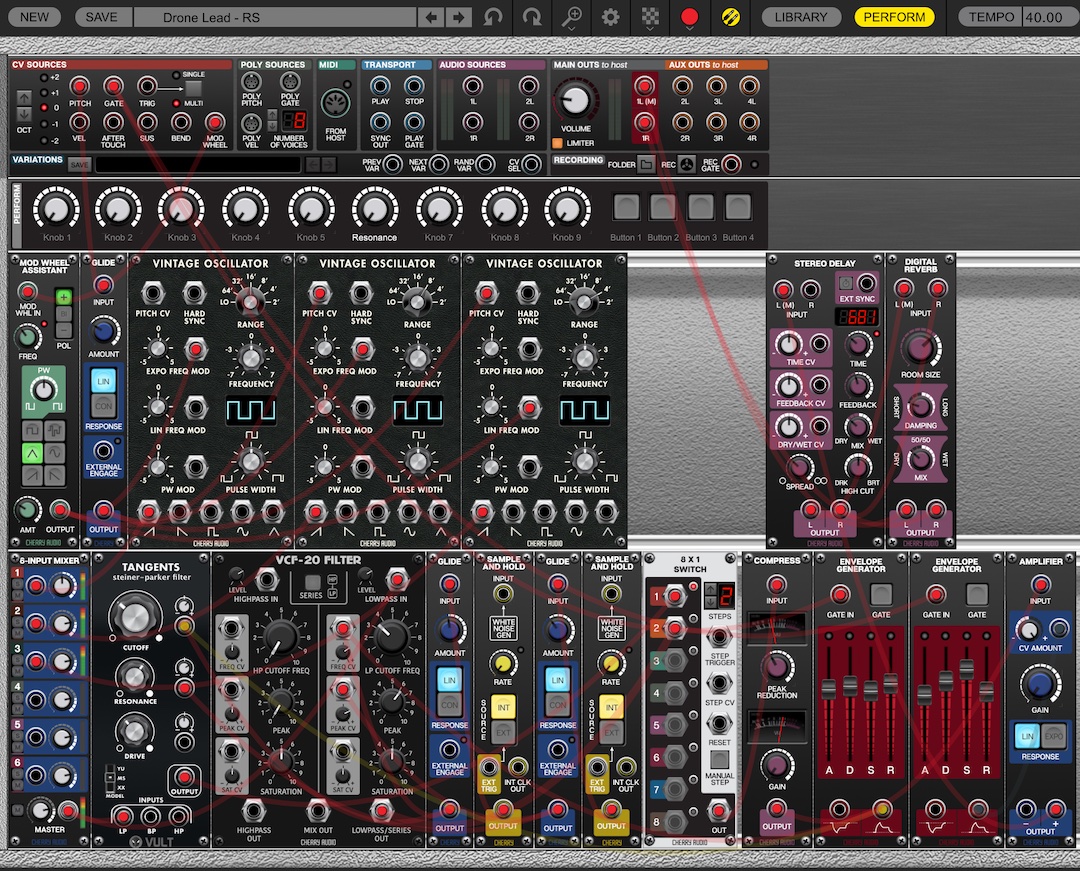
Task: Click Perform Button 4
Action: coord(738,207)
